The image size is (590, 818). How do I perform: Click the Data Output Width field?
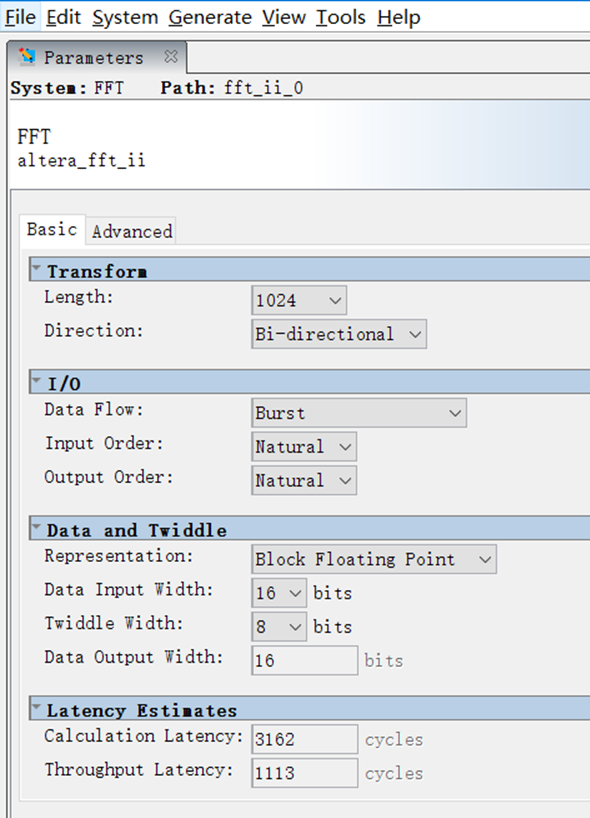coord(305,660)
